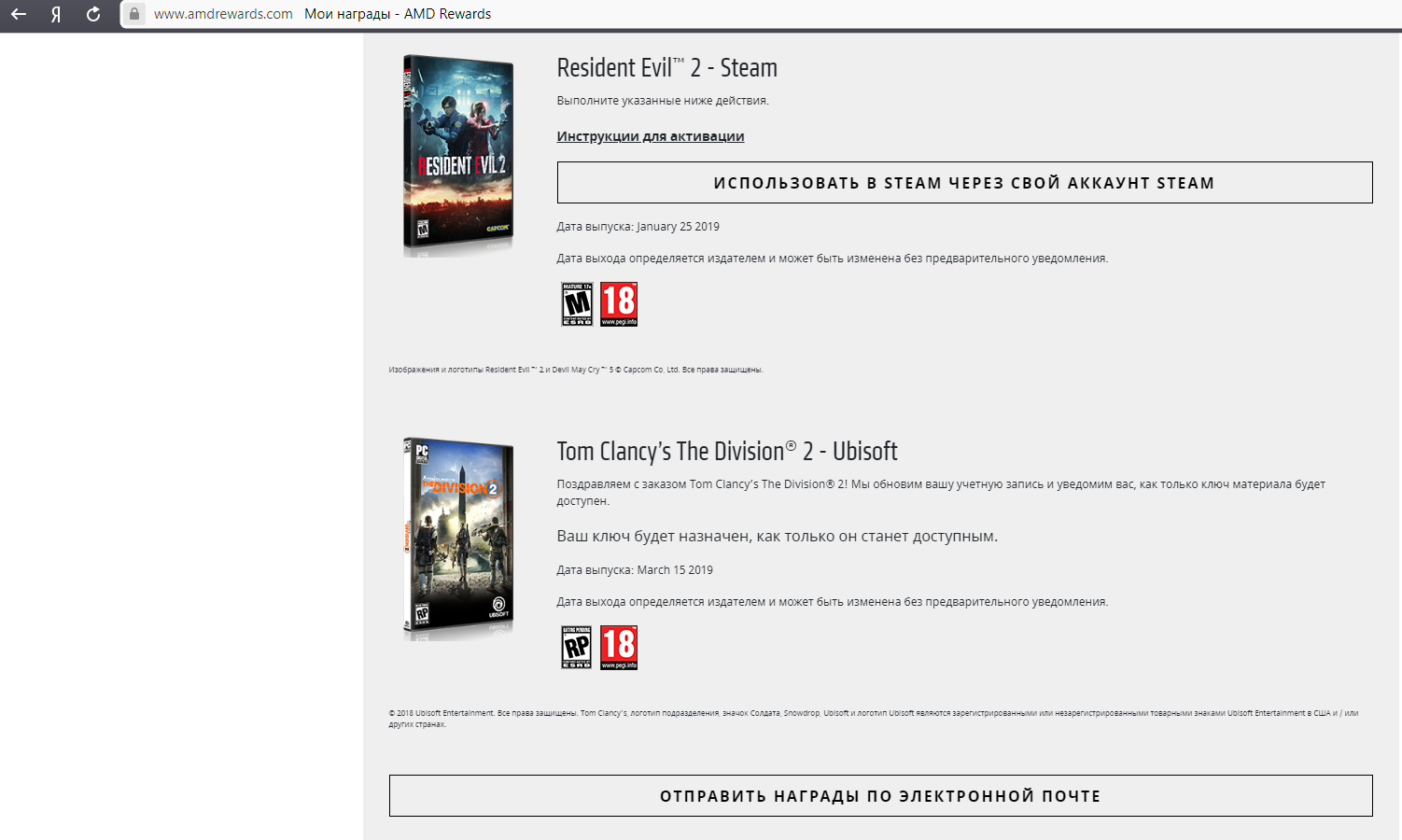Open the activation instructions link
The height and width of the screenshot is (840, 1402).
coord(651,136)
